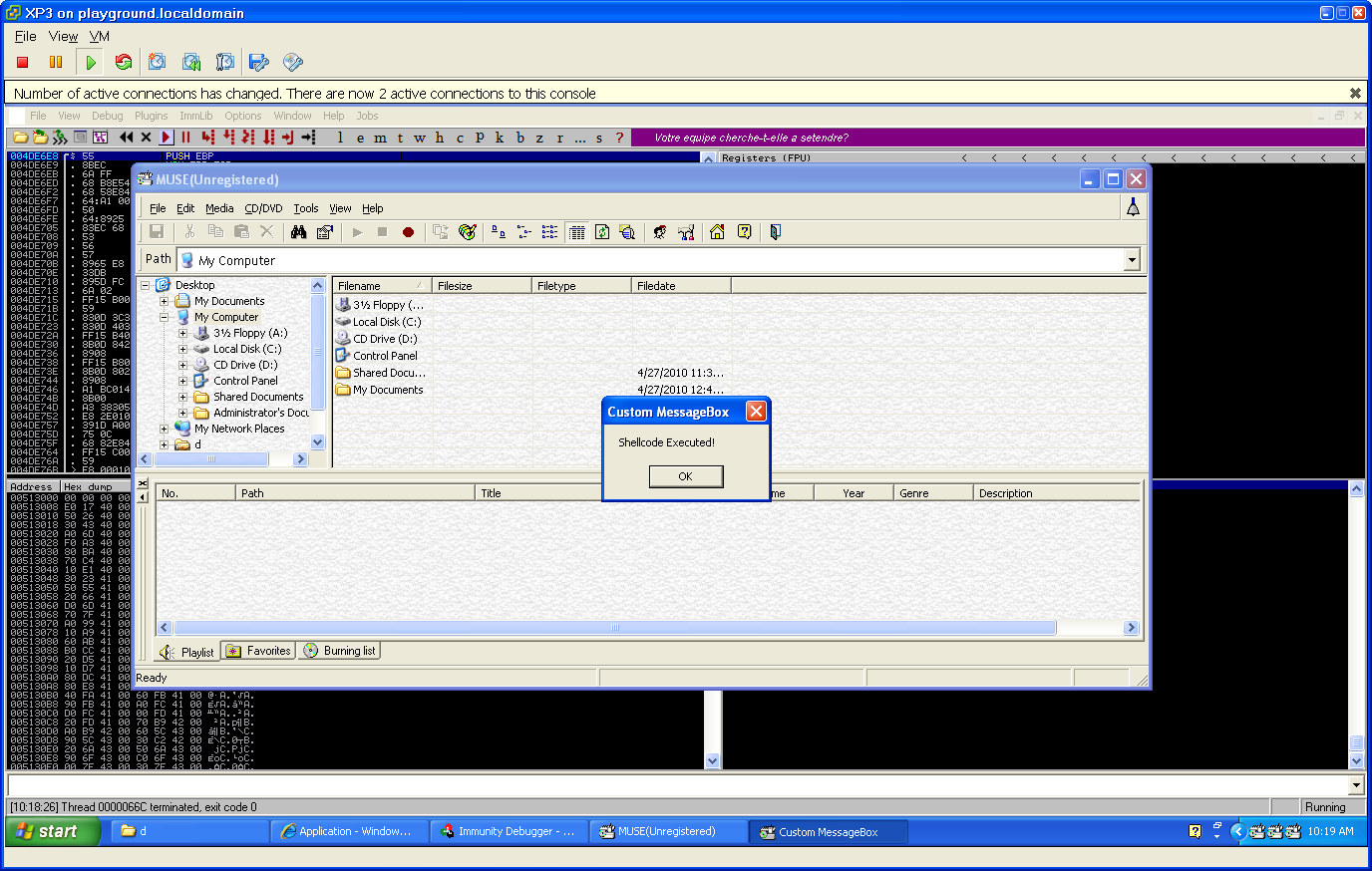
Task: Click the gray play button in MUSE toolbar
Action: point(357,231)
